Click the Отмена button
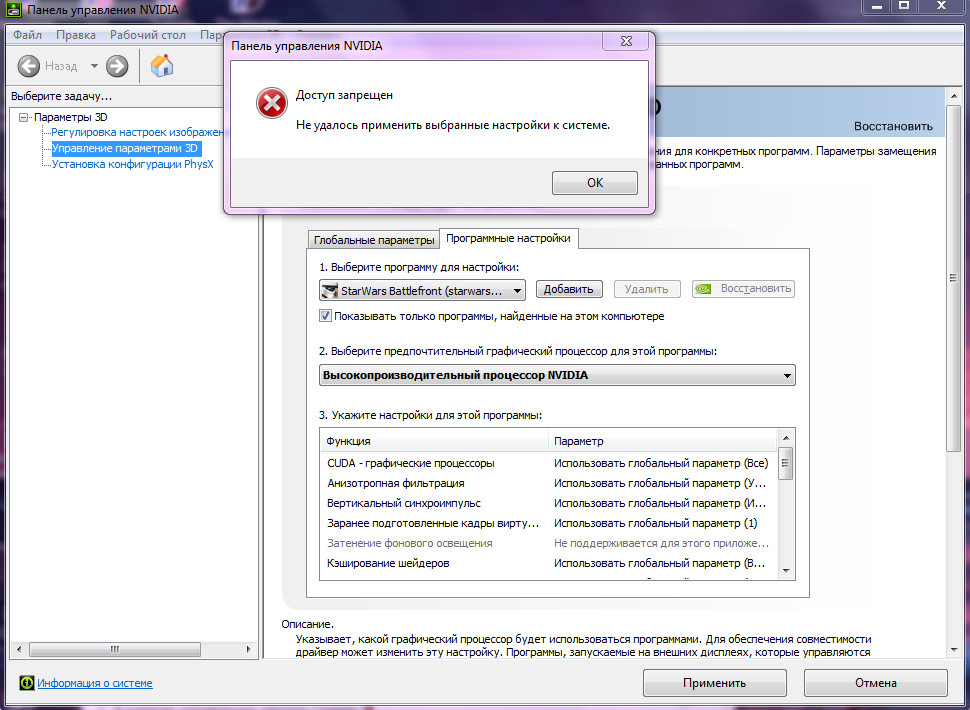The width and height of the screenshot is (970, 710). [875, 683]
